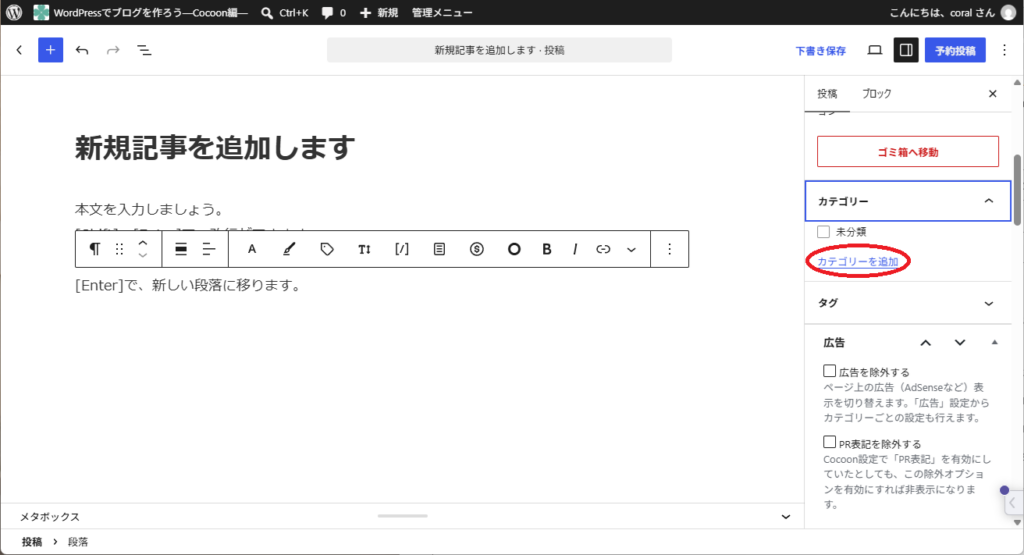The image size is (1024, 555).
Task: Open the Ctrl+K search command
Action: coord(285,12)
